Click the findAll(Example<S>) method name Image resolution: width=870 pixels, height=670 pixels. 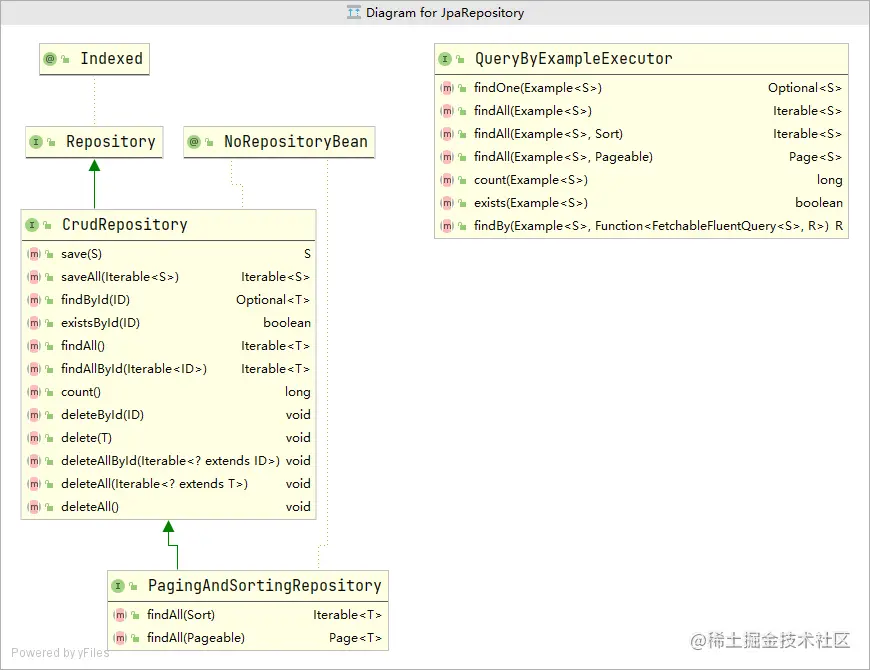pyautogui.click(x=533, y=111)
